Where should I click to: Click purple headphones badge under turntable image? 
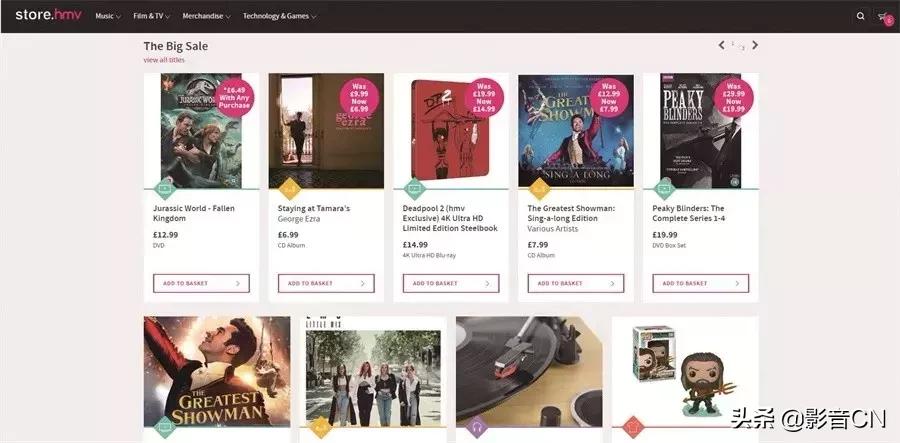tap(477, 427)
